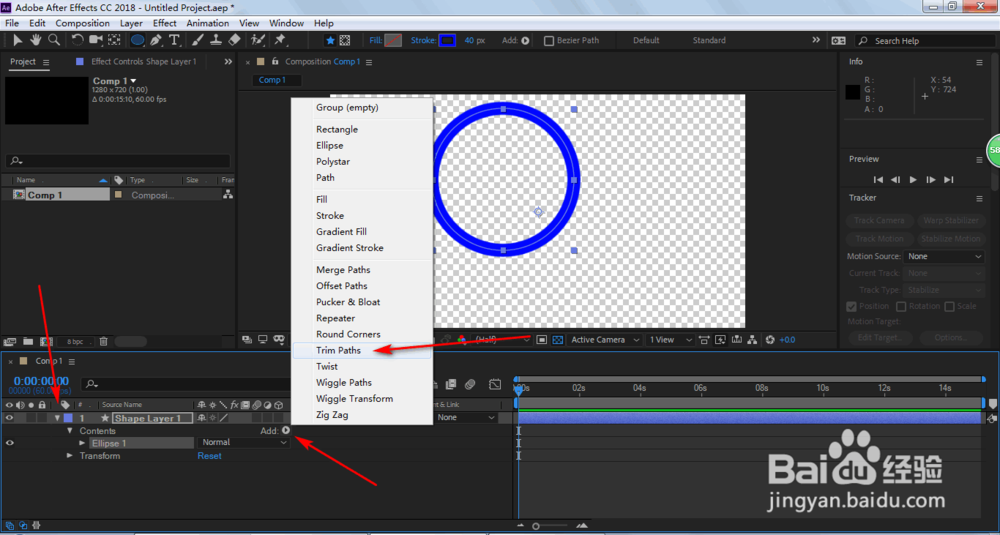This screenshot has width=1000, height=535.
Task: Toggle Tool Creates Shape star button
Action: [330, 40]
